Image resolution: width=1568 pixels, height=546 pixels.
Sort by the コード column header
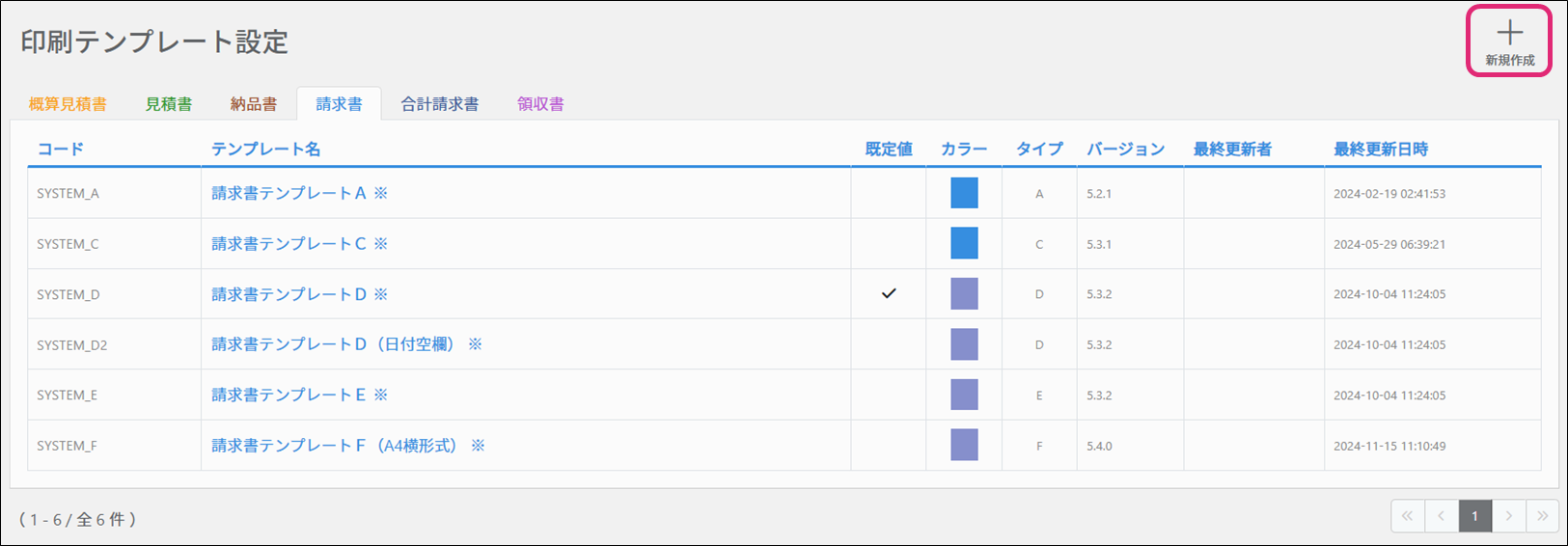click(x=61, y=149)
